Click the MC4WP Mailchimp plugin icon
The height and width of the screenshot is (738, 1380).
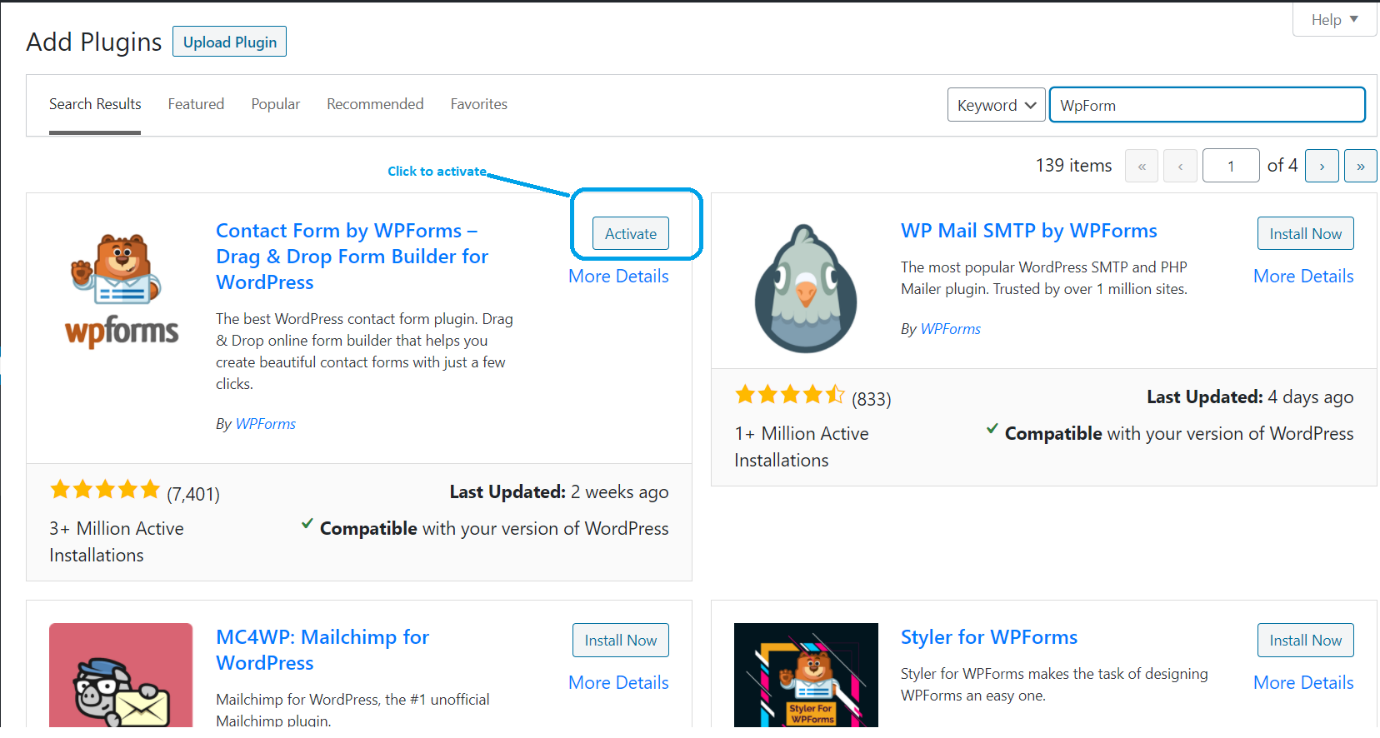121,676
